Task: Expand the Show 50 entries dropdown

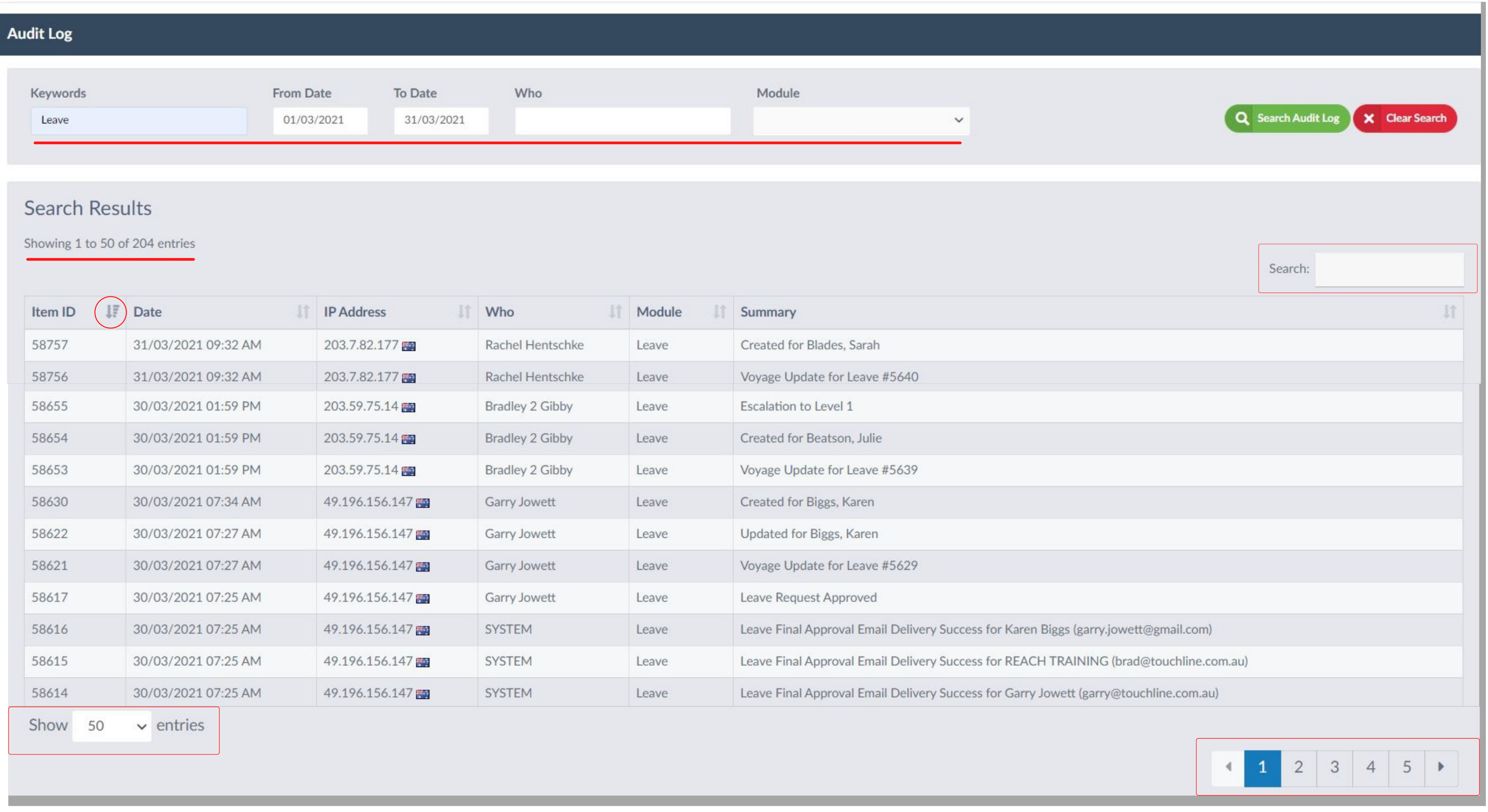Action: pyautogui.click(x=112, y=726)
